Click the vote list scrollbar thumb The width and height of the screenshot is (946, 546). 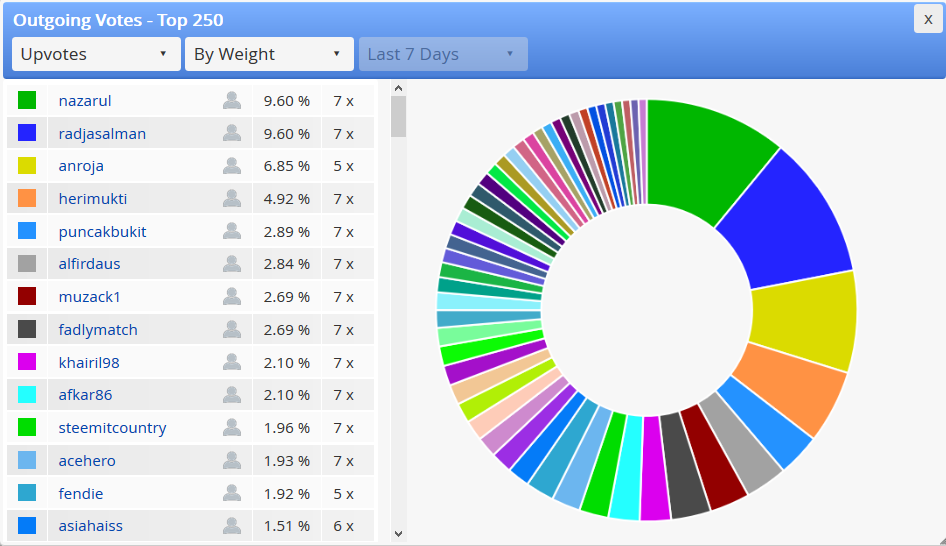coord(398,116)
